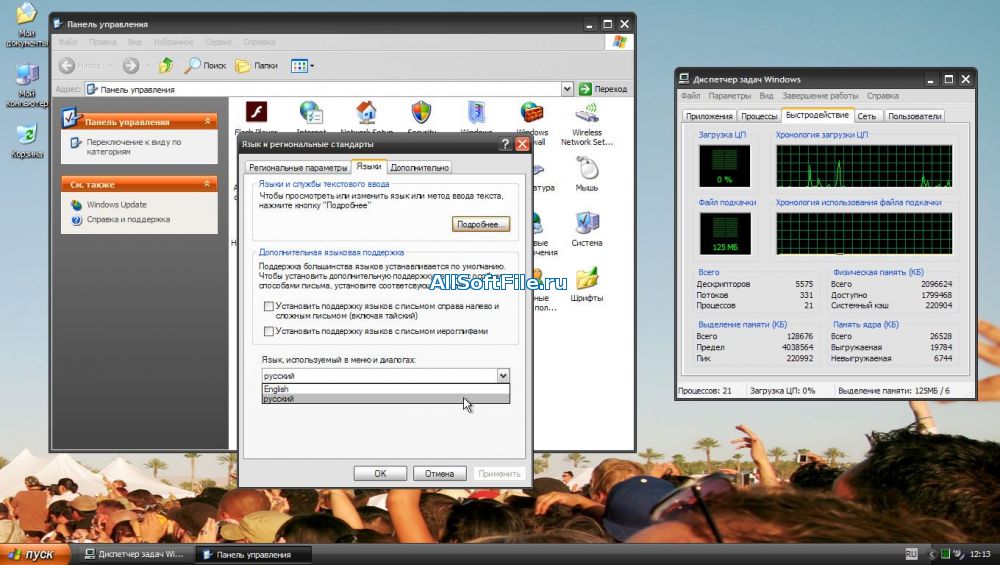Click the RU language indicator in tray
Screen dimensions: 1000x565
coord(911,554)
